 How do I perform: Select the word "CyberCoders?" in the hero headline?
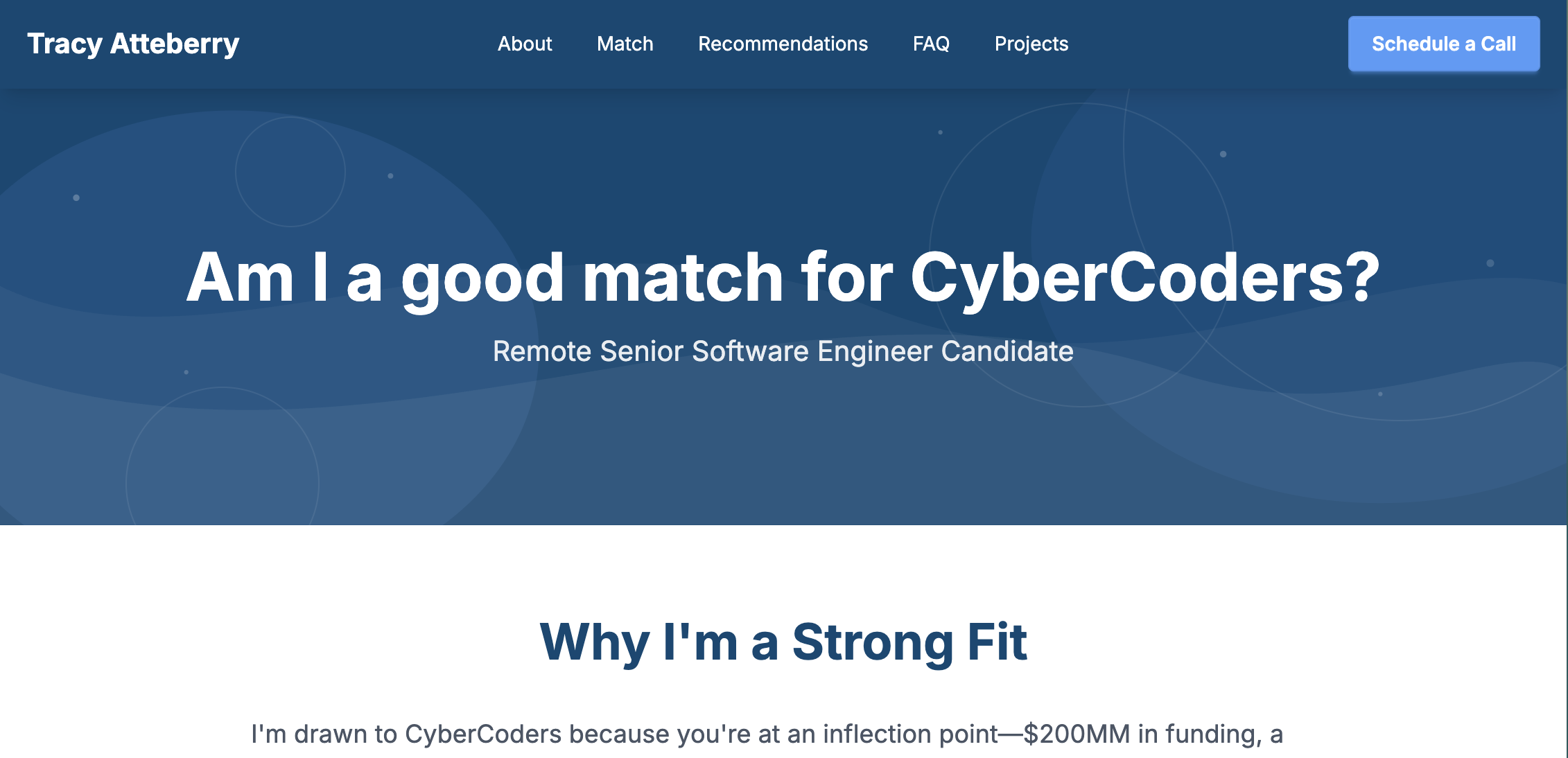tap(1144, 277)
